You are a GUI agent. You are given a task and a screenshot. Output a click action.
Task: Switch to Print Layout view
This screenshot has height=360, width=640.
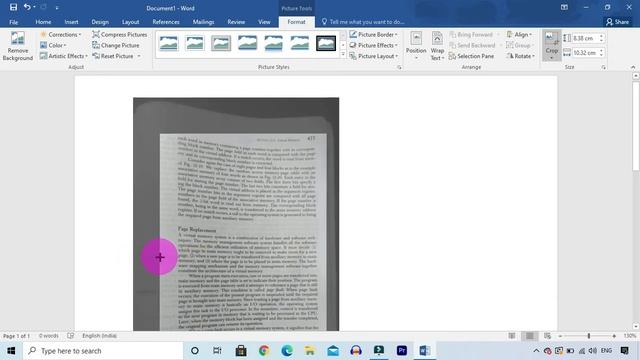[x=529, y=336]
